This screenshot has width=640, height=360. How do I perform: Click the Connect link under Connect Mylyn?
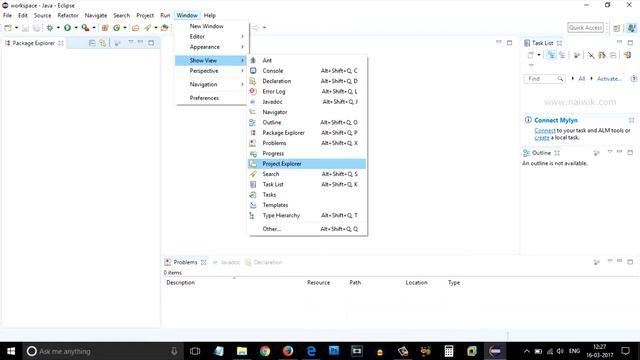pyautogui.click(x=545, y=131)
